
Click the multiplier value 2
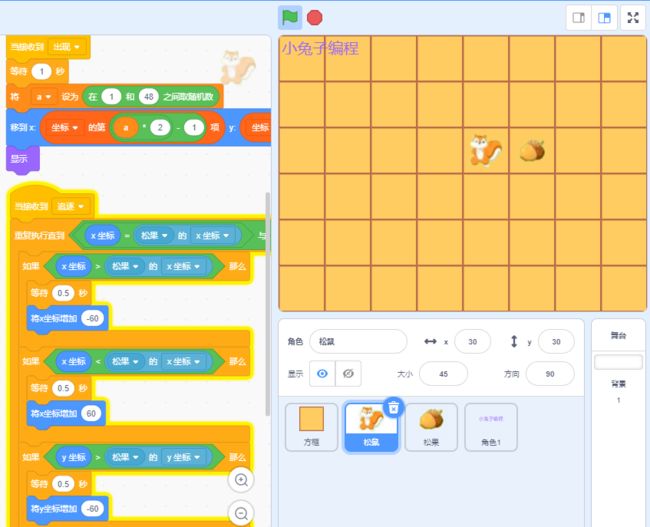tap(160, 127)
